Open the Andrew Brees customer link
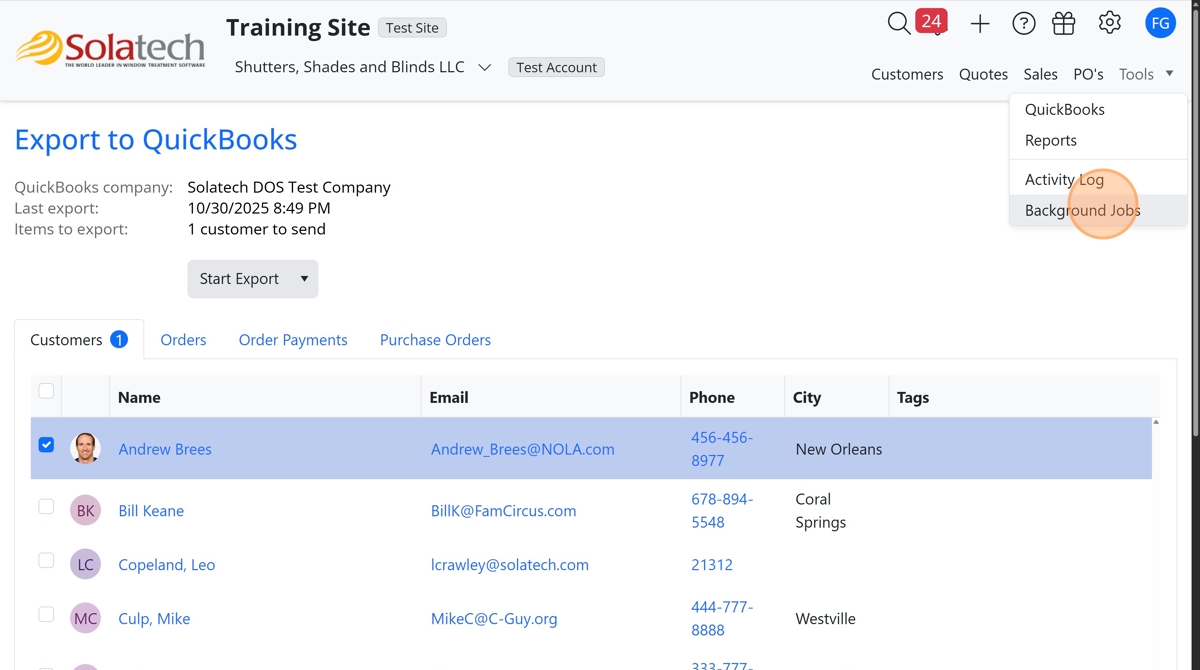Viewport: 1200px width, 670px height. pyautogui.click(x=165, y=449)
